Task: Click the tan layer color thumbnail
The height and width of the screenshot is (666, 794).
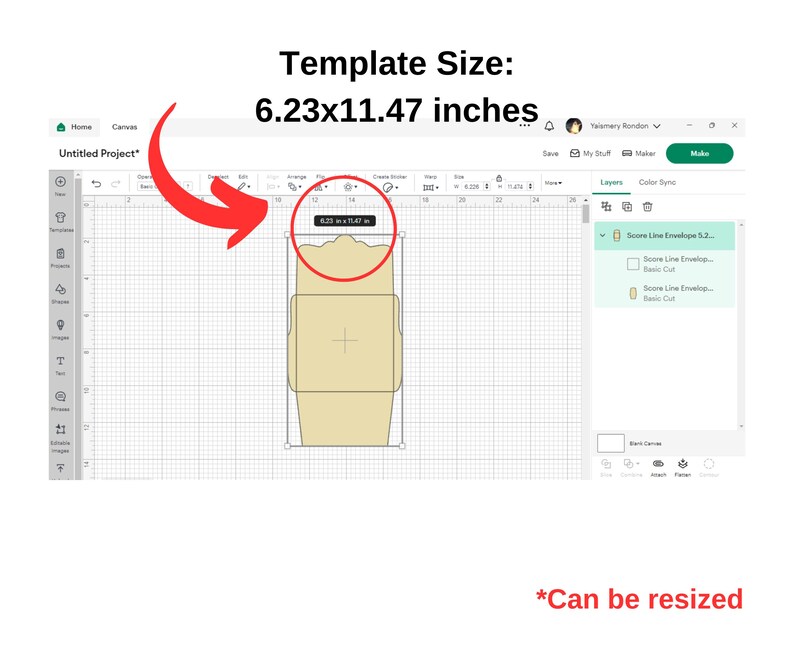Action: point(633,293)
